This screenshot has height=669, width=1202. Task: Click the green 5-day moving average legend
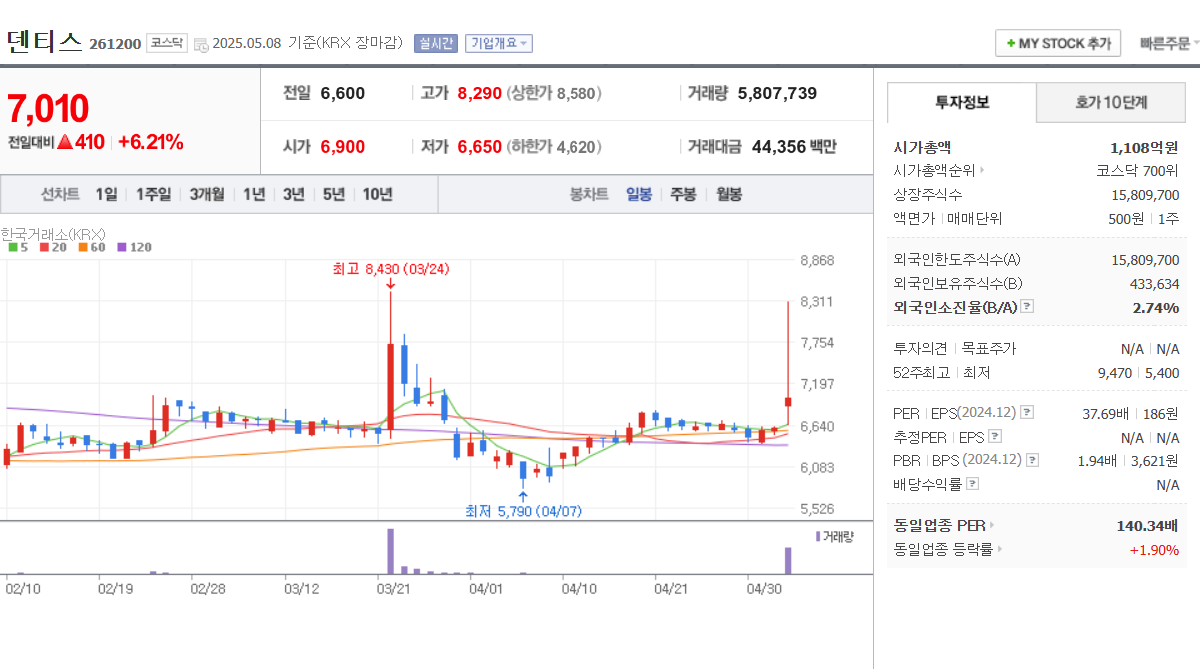(18, 247)
